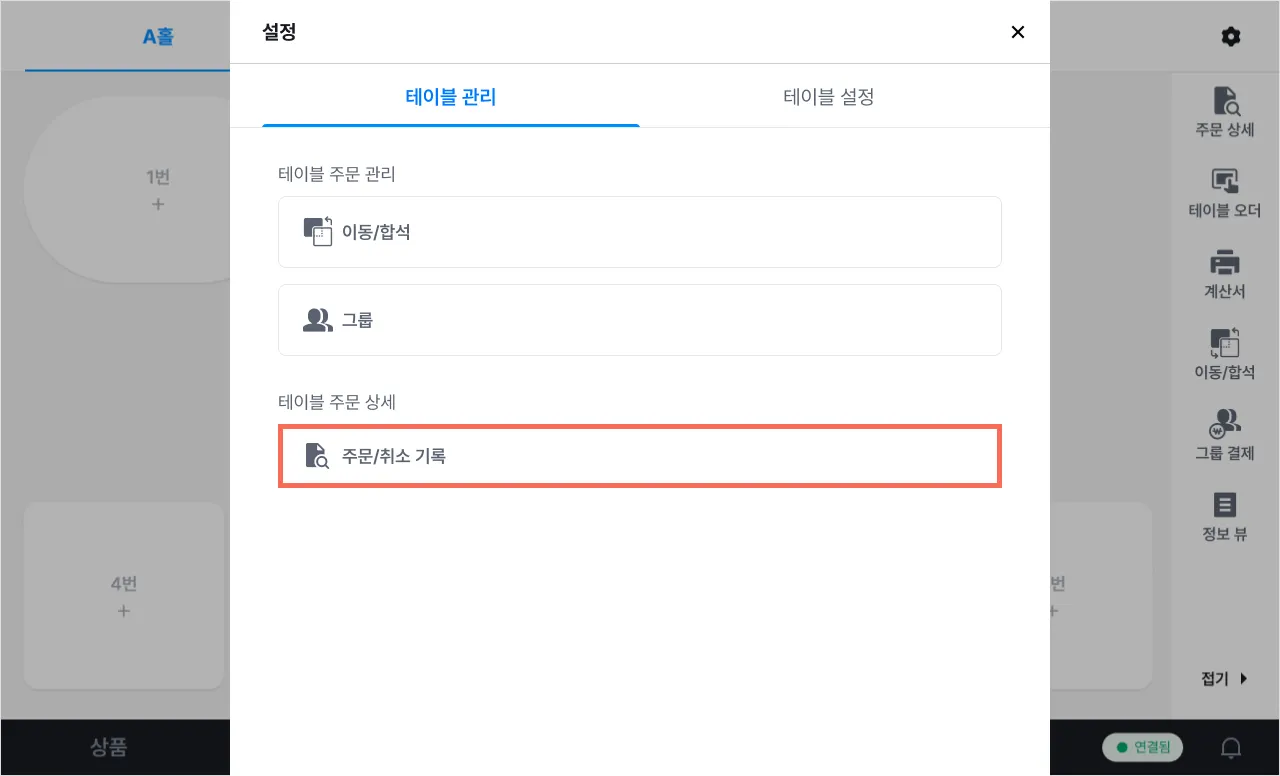Select the 4번 table card

pos(124,596)
